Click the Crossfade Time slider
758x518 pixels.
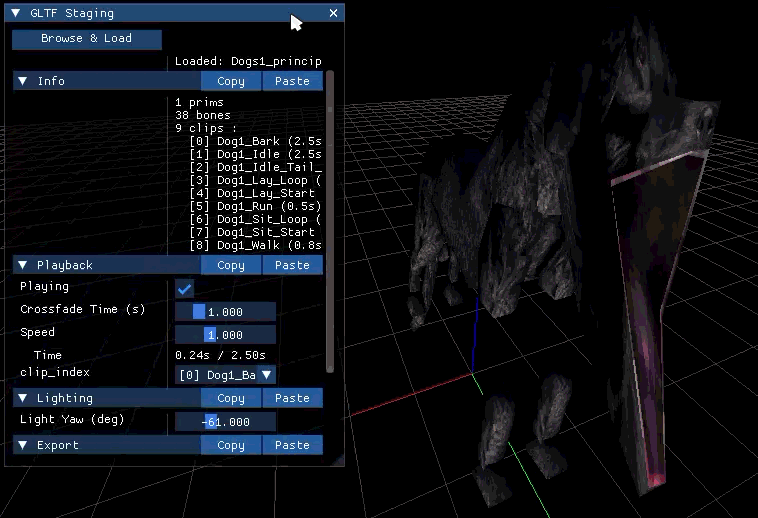[225, 312]
